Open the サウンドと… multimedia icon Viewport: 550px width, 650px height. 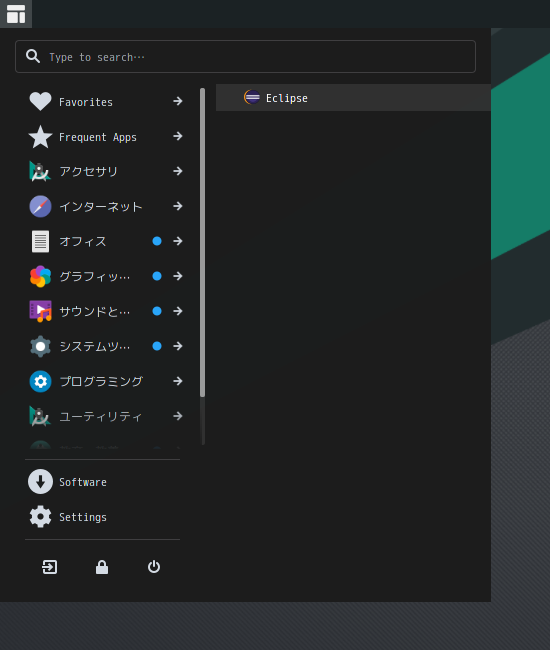pos(40,311)
